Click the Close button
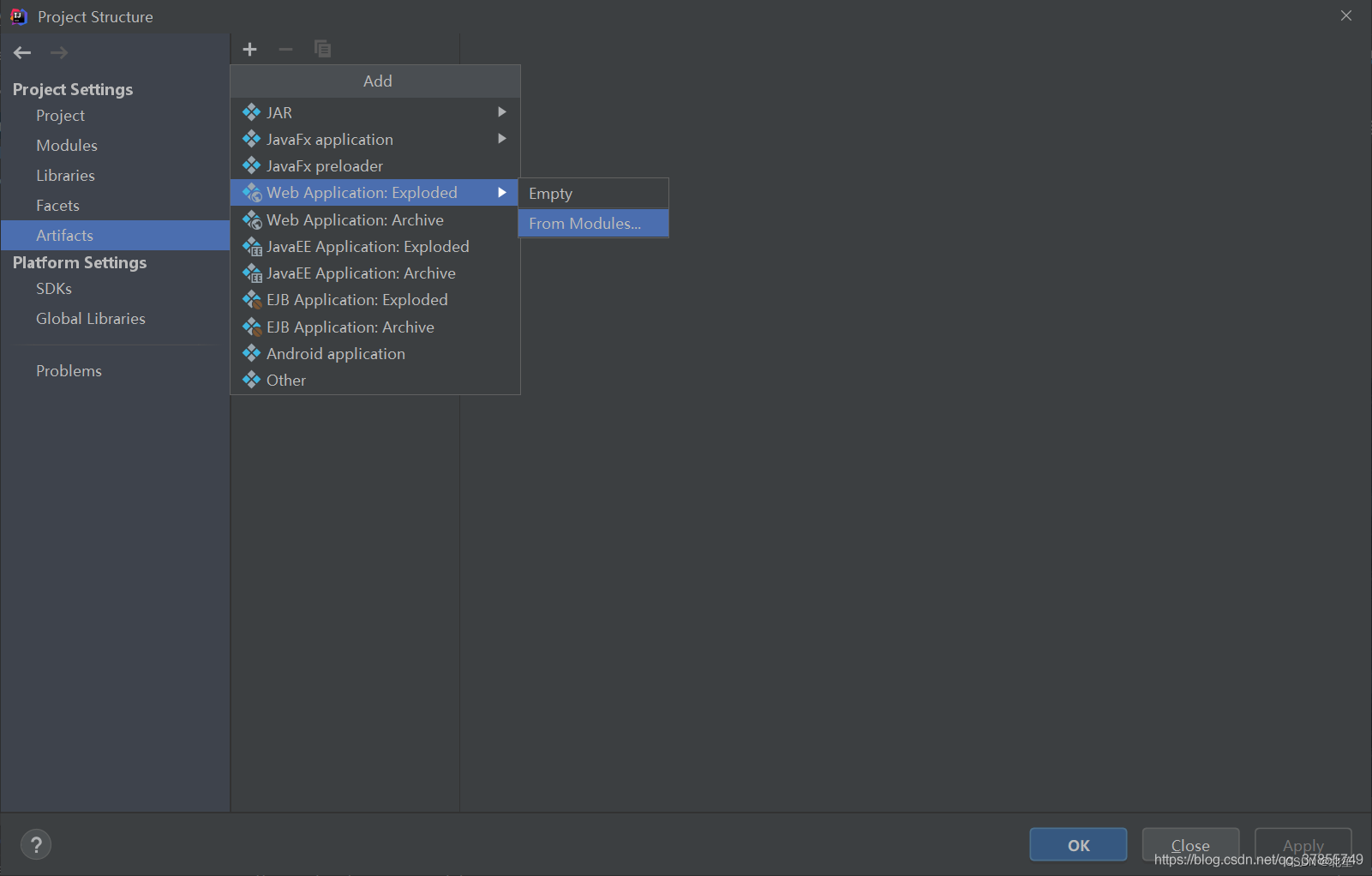Viewport: 1372px width, 876px height. [x=1190, y=845]
